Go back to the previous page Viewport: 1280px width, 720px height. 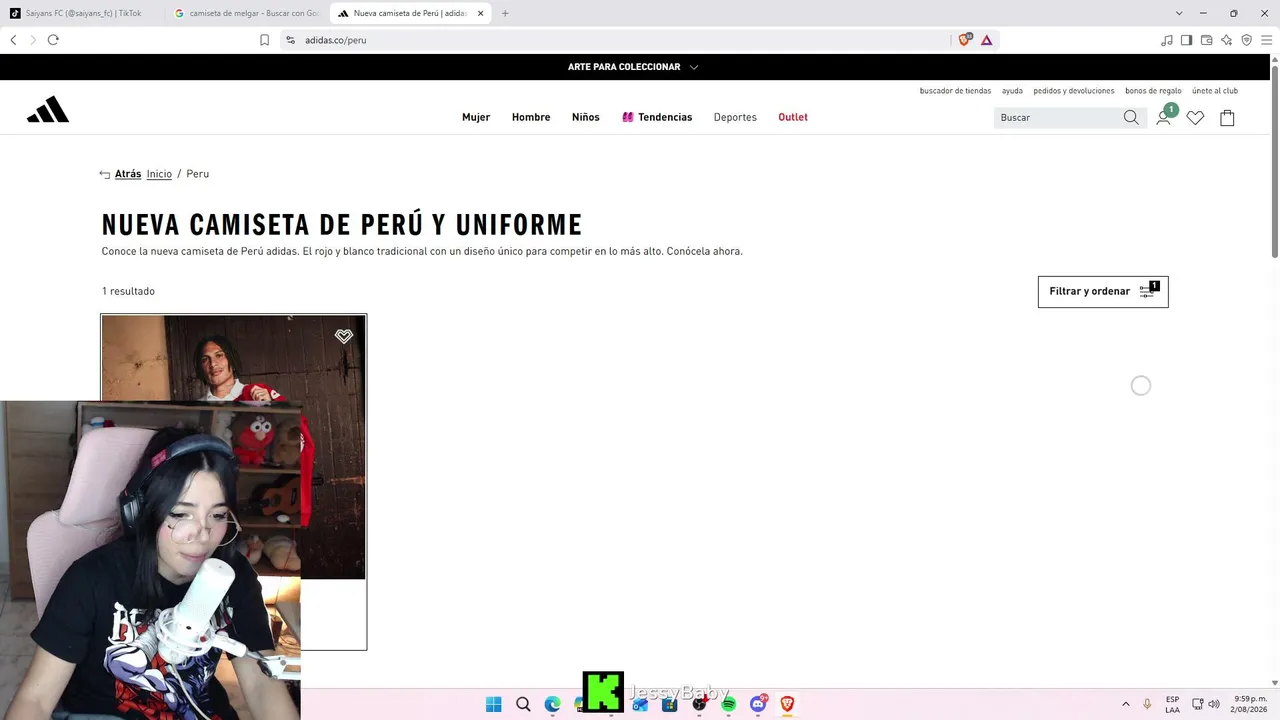(x=13, y=40)
